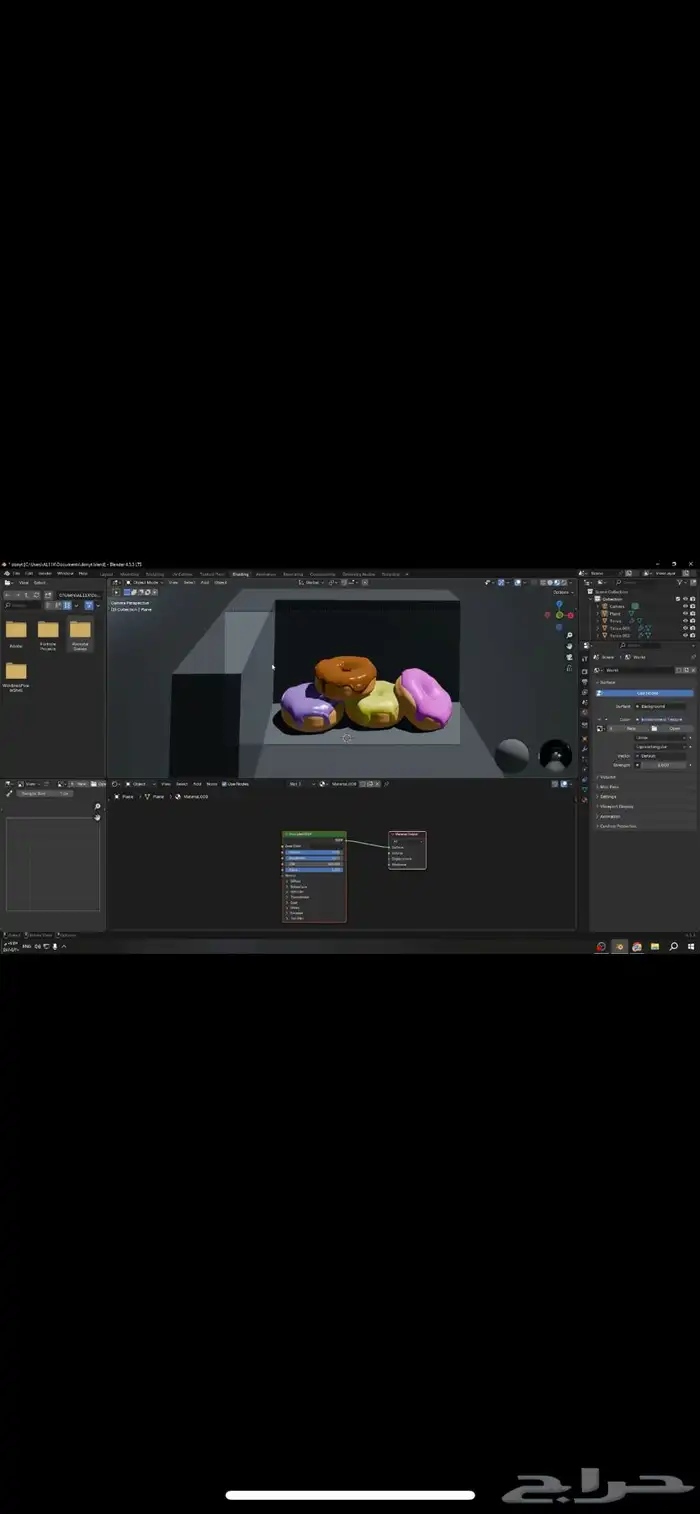Viewport: 700px width, 1514px height.
Task: Switch to the Shading workspace tab
Action: coord(240,574)
